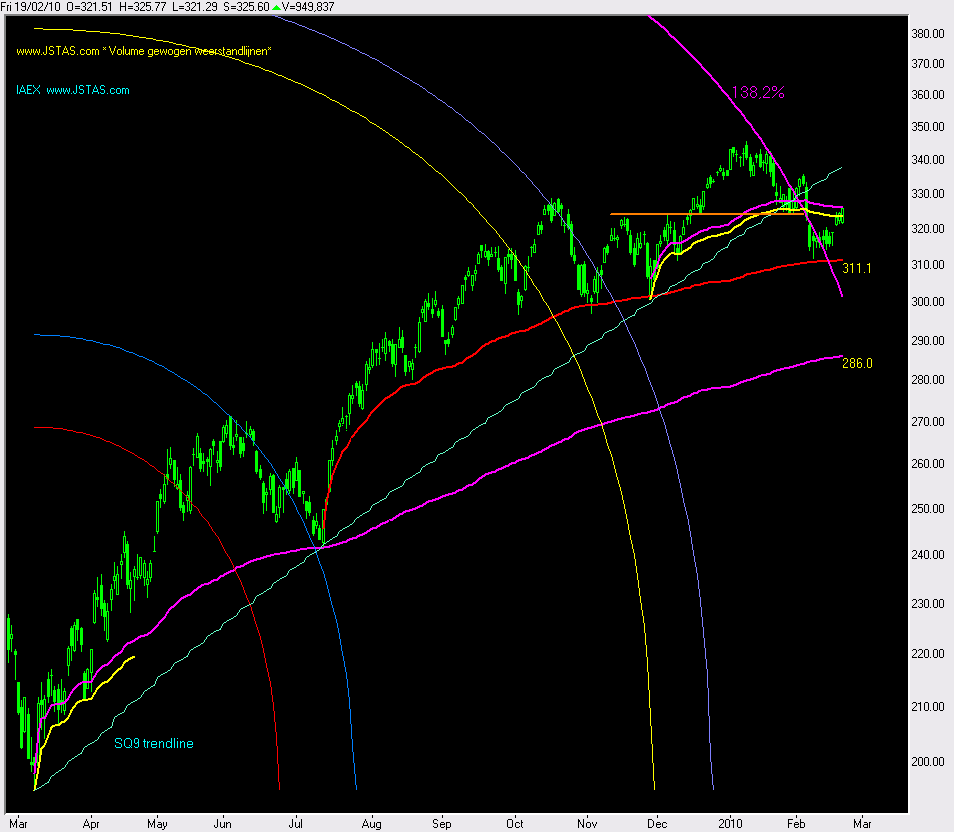This screenshot has width=954, height=832.
Task: Click the Aug marker on time axis
Action: [370, 823]
